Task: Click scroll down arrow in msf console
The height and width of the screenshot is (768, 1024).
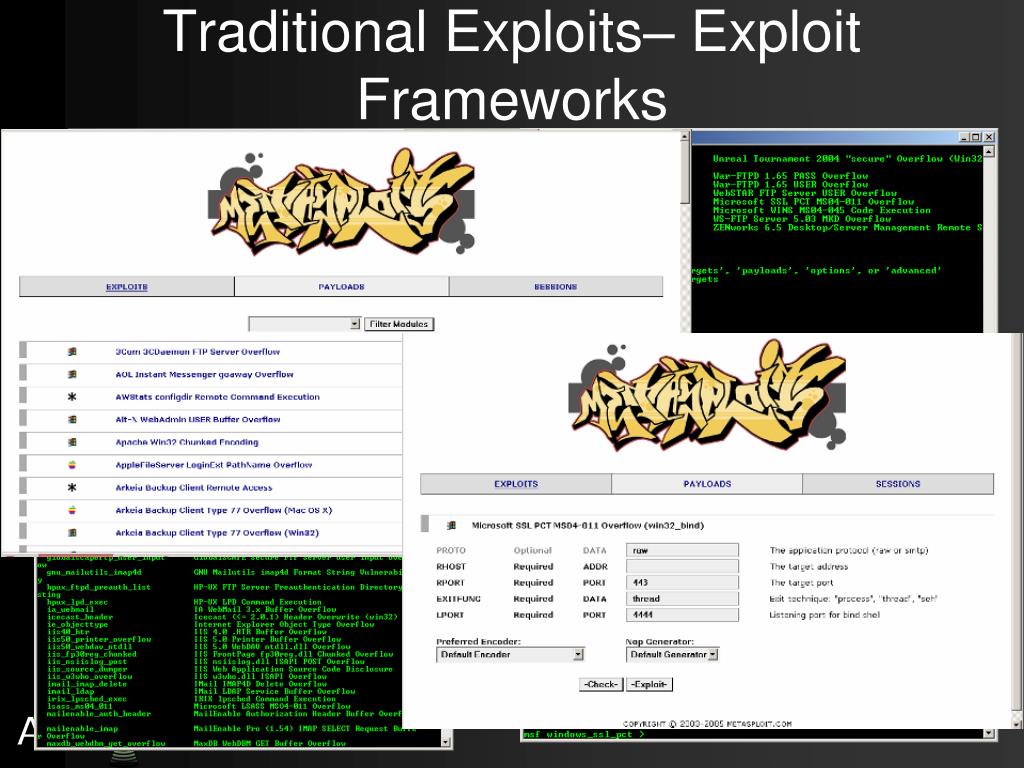Action: [989, 733]
